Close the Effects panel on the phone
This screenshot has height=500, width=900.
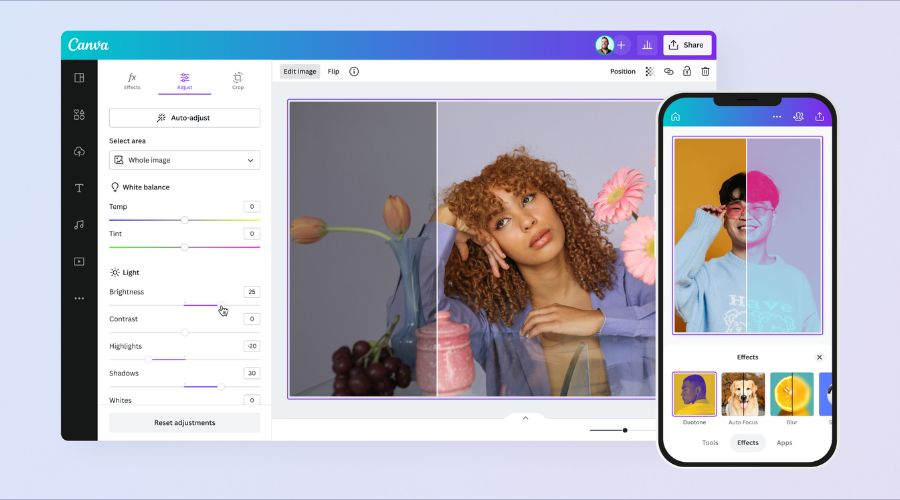[x=820, y=357]
